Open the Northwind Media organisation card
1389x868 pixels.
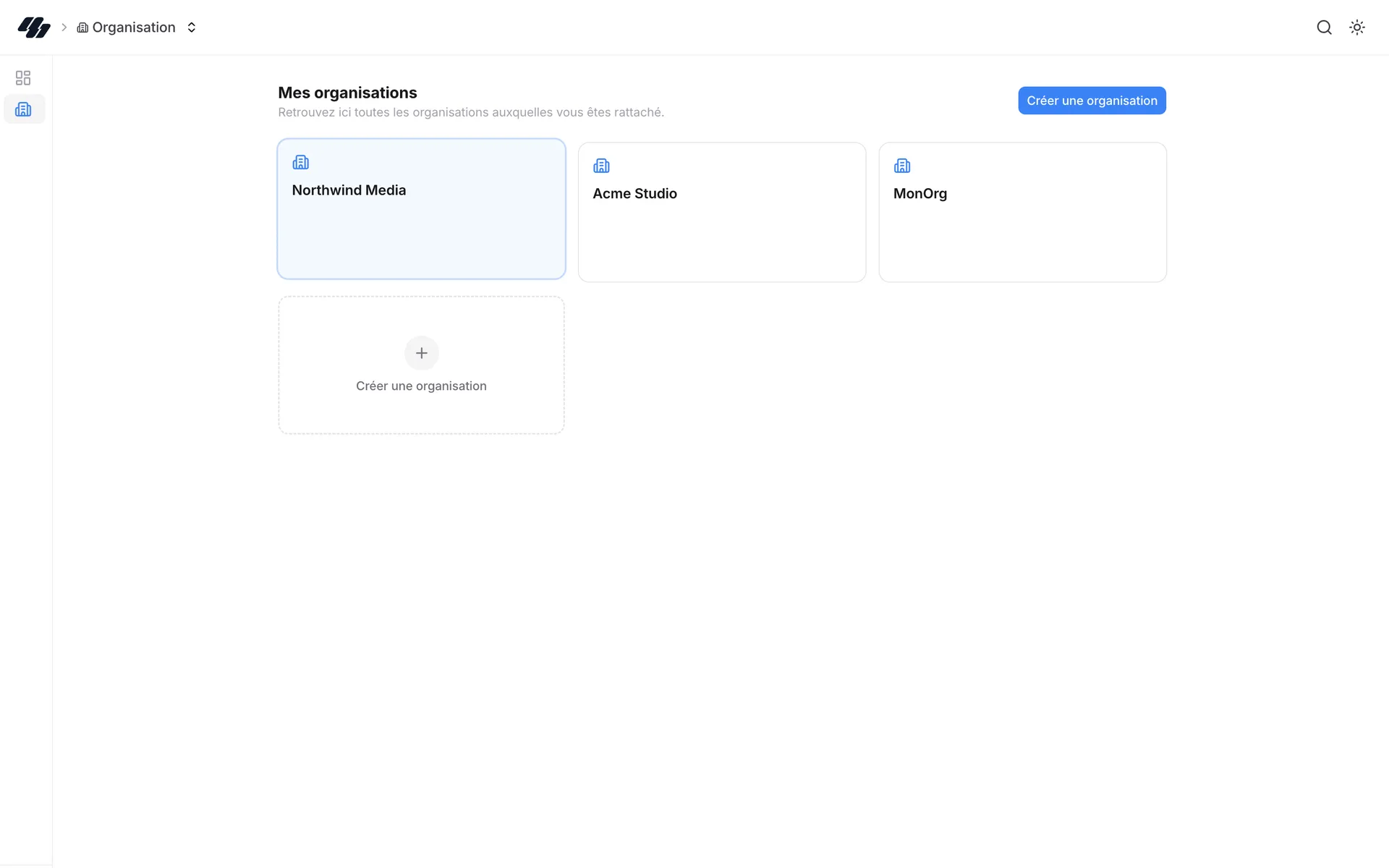(x=422, y=209)
